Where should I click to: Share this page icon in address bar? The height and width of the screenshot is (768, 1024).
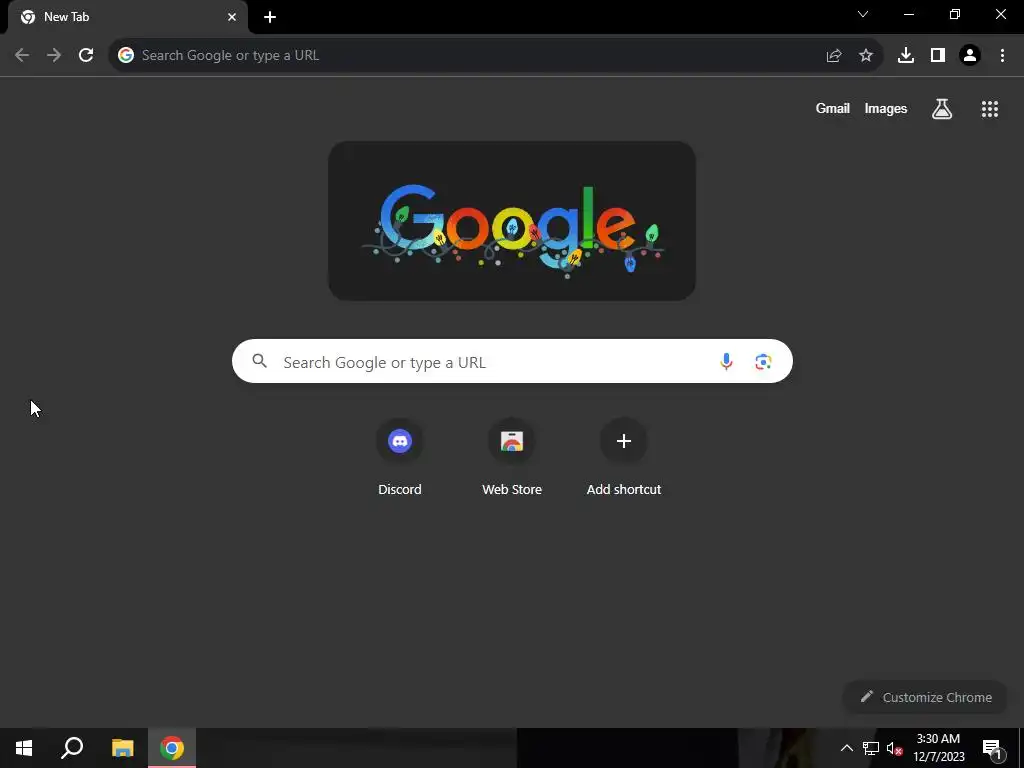coord(834,56)
